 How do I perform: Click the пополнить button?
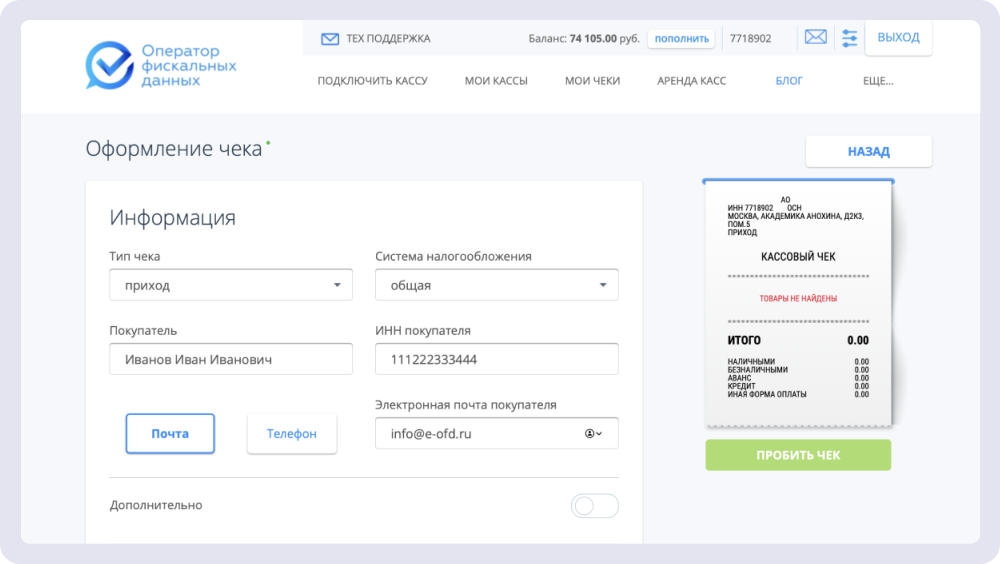[681, 39]
